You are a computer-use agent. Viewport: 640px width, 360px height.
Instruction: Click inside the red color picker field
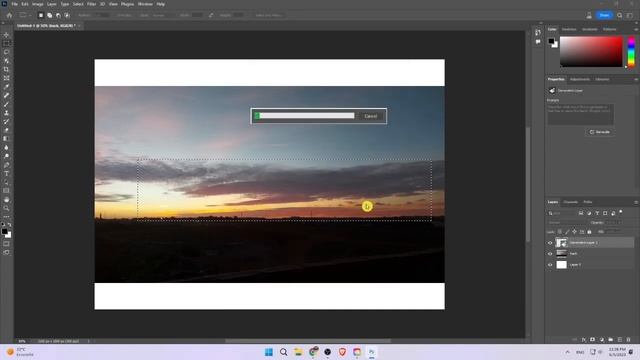coord(591,52)
